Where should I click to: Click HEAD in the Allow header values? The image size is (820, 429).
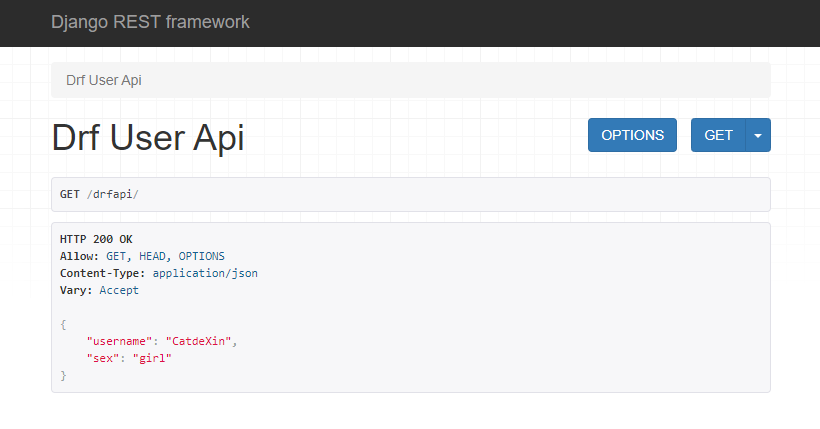pyautogui.click(x=152, y=256)
